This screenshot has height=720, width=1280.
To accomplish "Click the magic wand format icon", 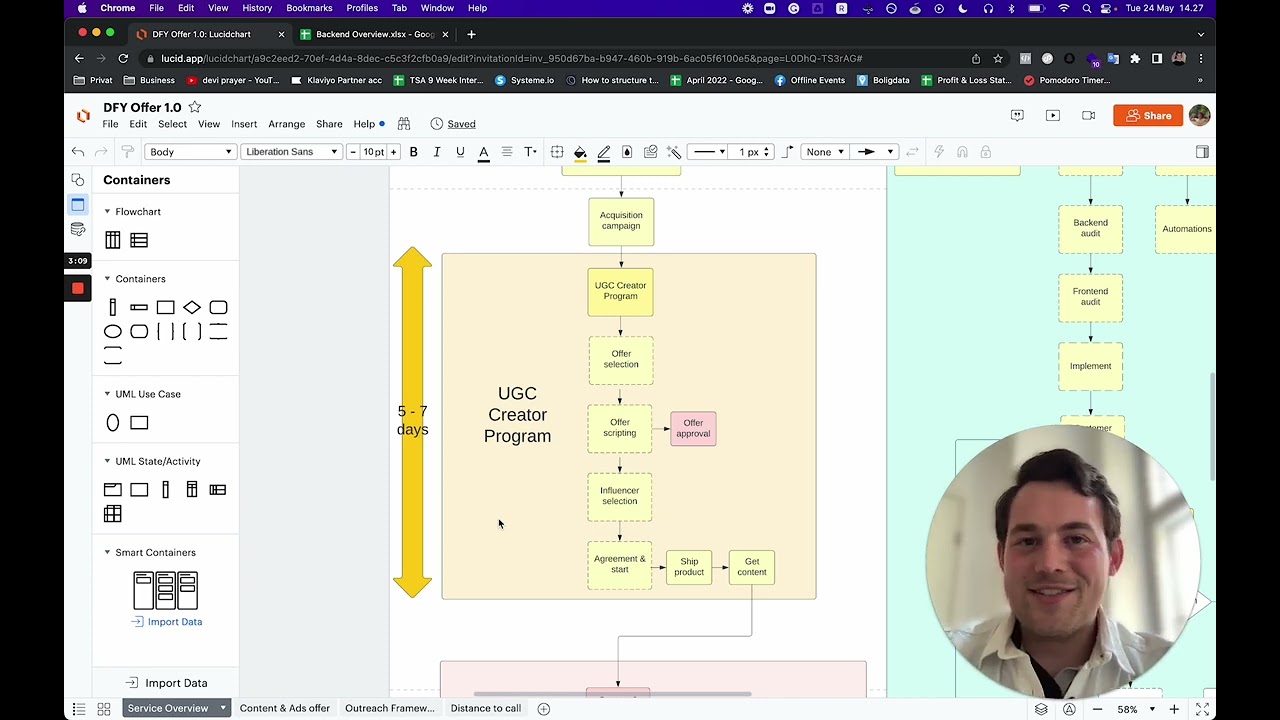I will tap(674, 152).
